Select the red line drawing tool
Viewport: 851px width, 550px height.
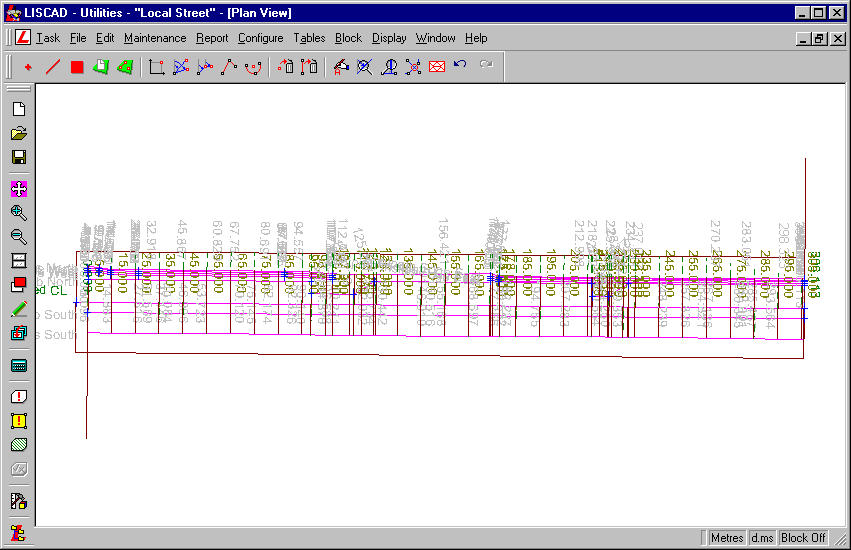tap(53, 67)
